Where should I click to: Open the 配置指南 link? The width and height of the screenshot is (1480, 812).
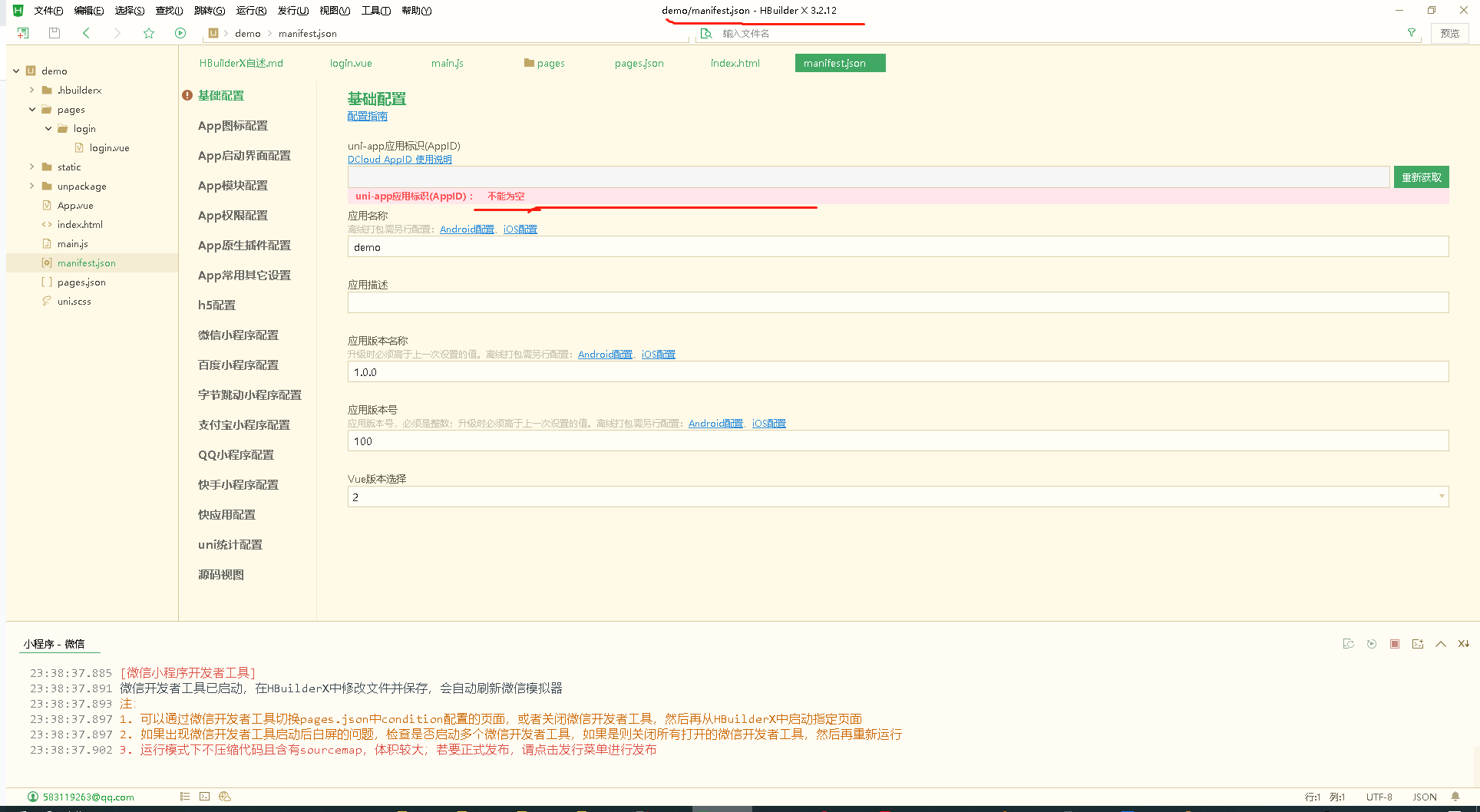tap(368, 116)
